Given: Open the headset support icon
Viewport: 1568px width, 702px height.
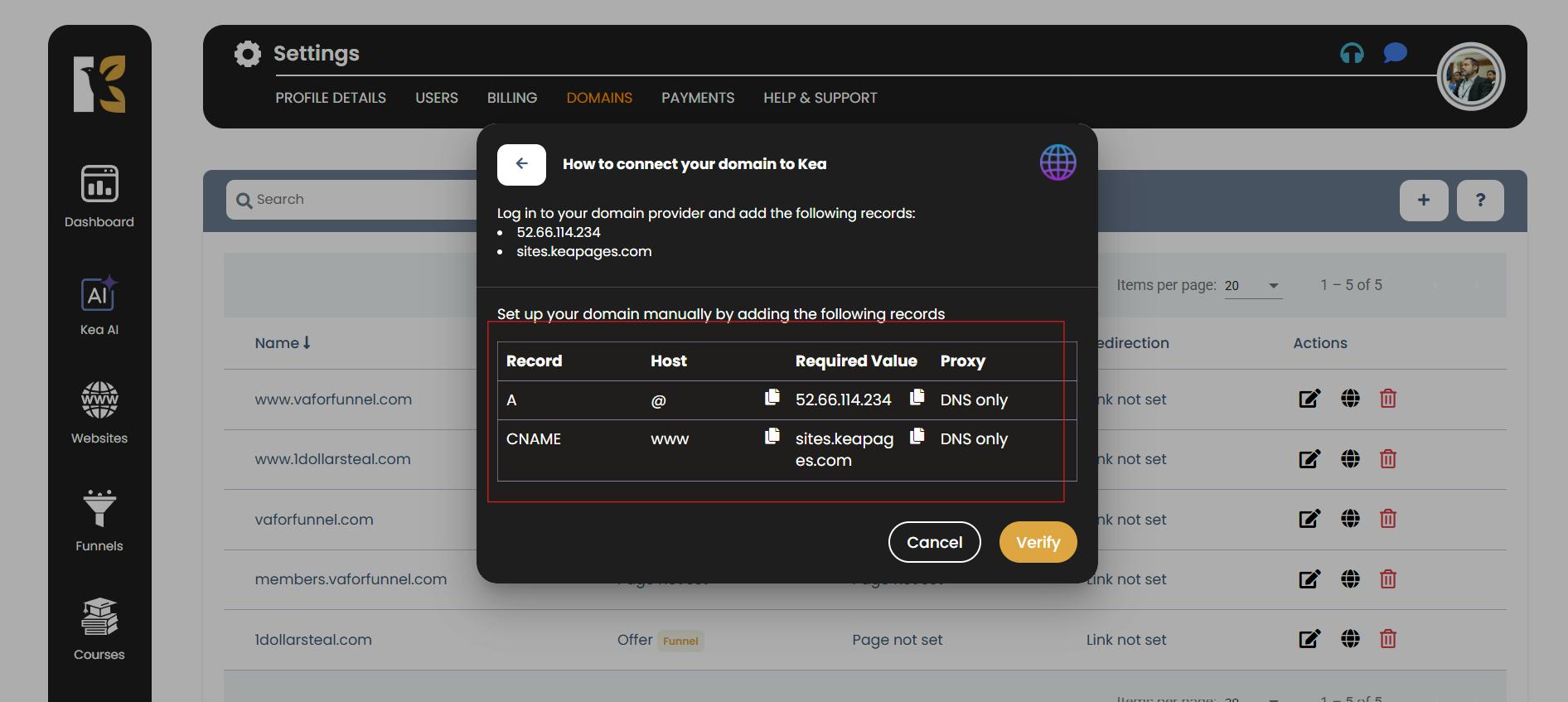Looking at the screenshot, I should point(1352,54).
